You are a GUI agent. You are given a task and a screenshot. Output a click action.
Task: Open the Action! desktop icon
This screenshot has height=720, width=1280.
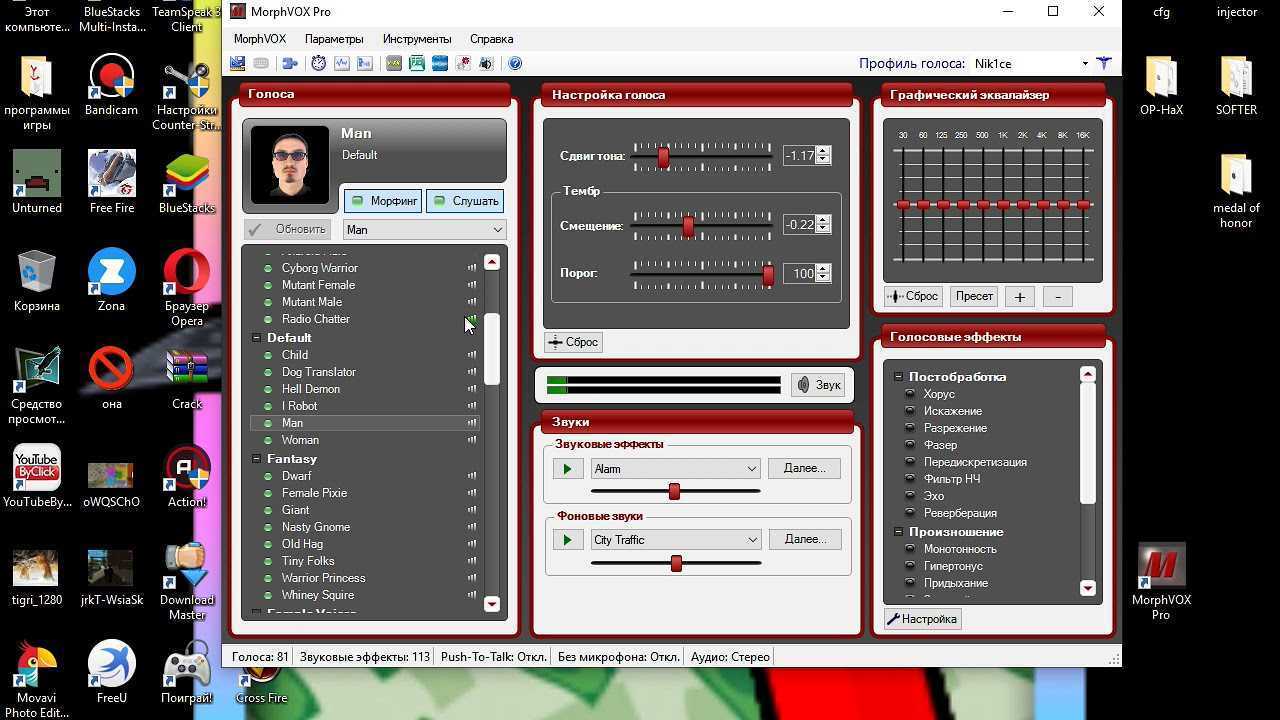pos(187,477)
